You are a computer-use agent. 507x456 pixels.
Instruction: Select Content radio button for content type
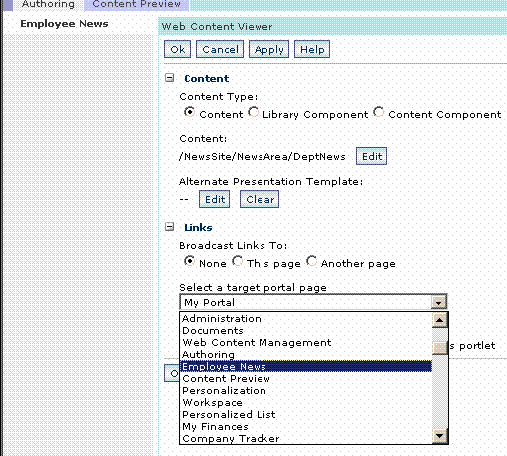click(x=189, y=112)
